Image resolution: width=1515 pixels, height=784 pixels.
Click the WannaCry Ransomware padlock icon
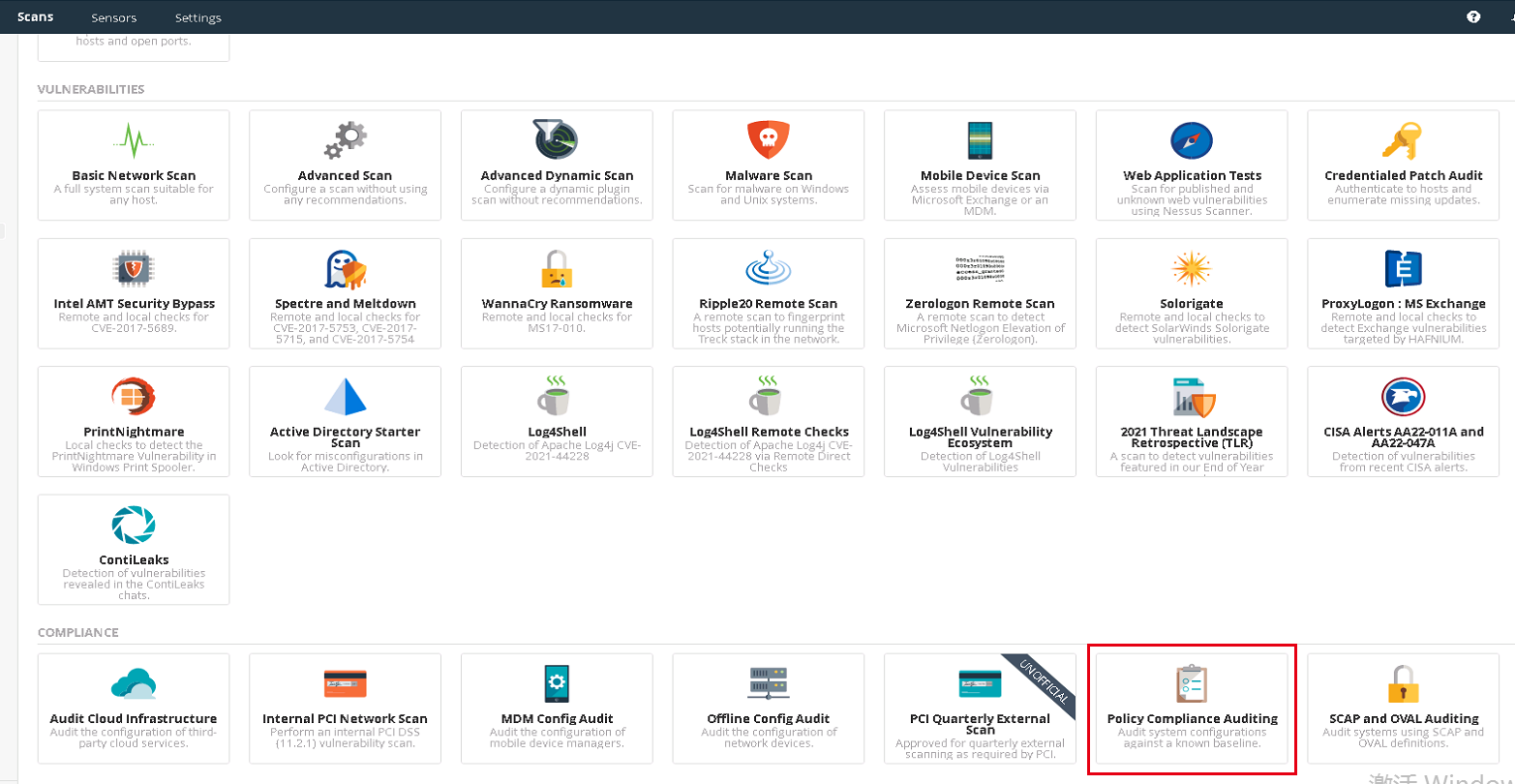coord(557,269)
